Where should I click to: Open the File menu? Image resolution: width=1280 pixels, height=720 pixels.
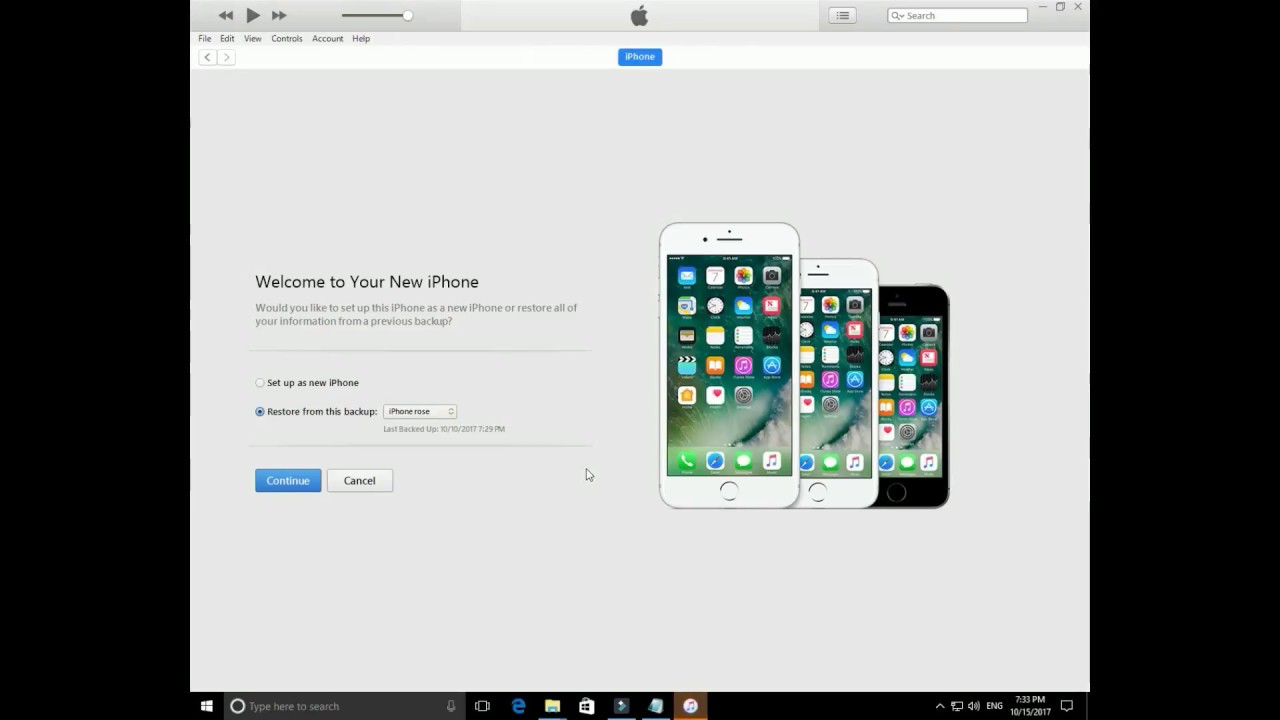(x=204, y=38)
